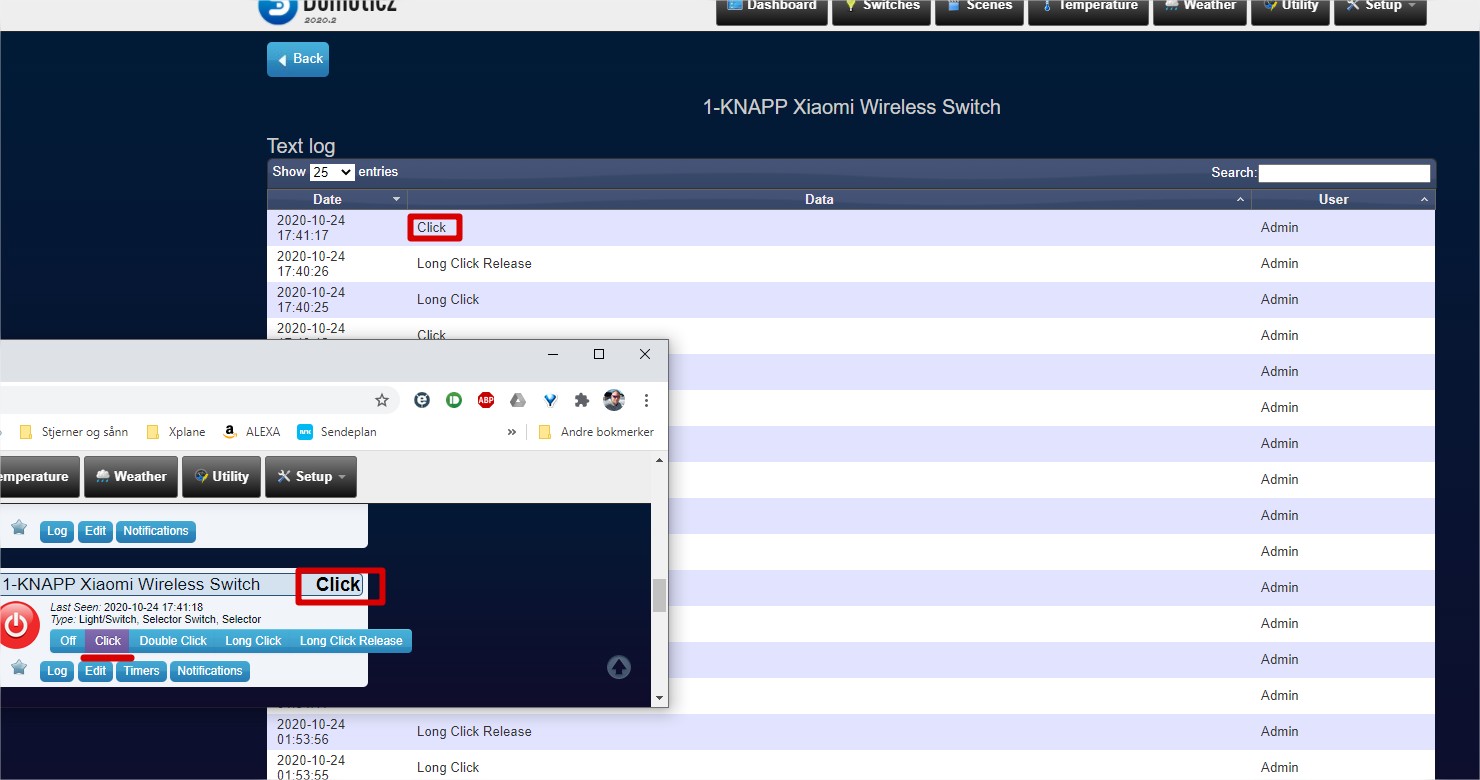Click the '1-KNAPP Xiaomi Wireless Switch' page title
Viewport: 1480px width, 780px height.
[852, 107]
